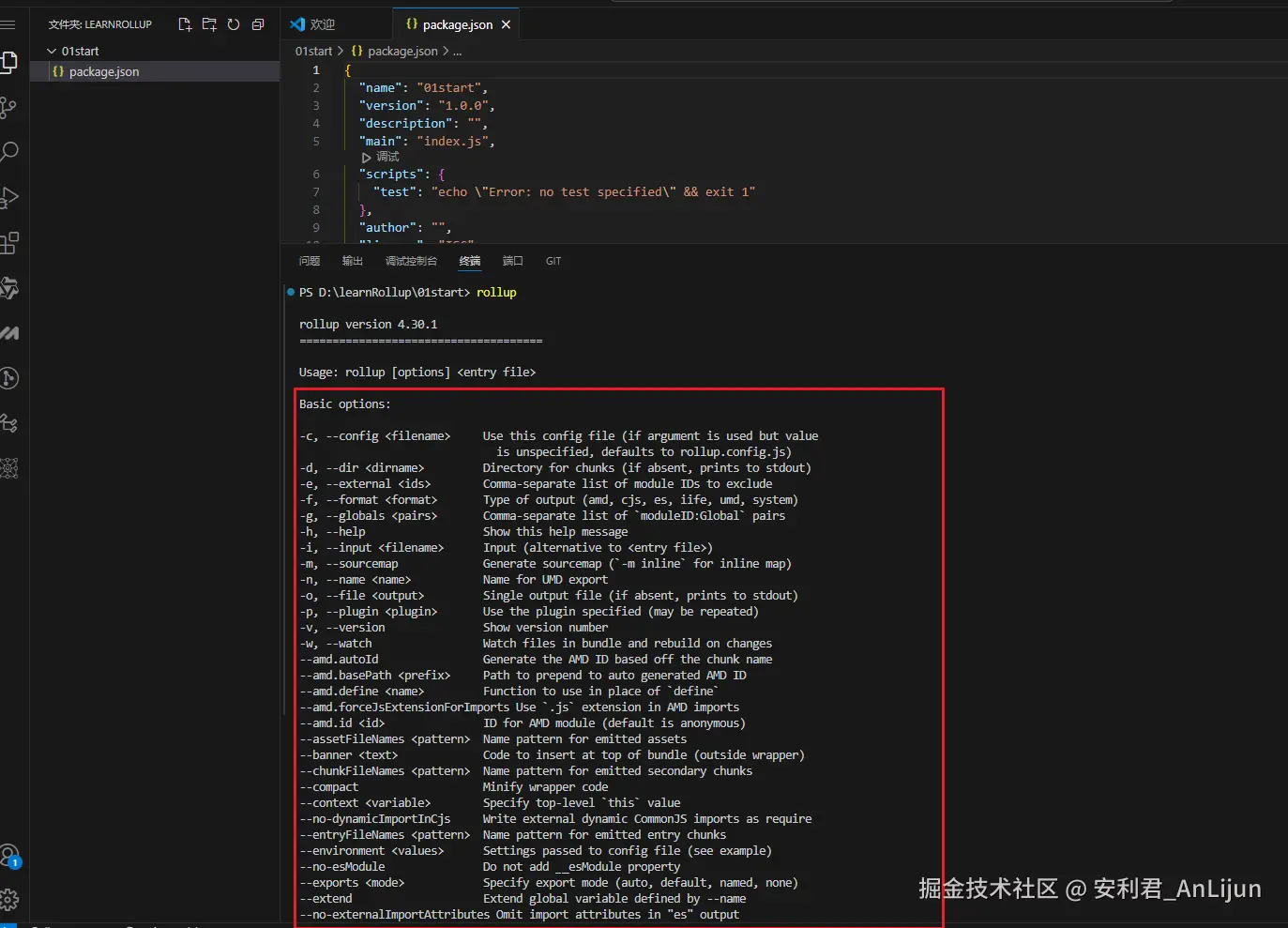Open the 调试控制台 debug console tab
The height and width of the screenshot is (928, 1288).
[411, 261]
